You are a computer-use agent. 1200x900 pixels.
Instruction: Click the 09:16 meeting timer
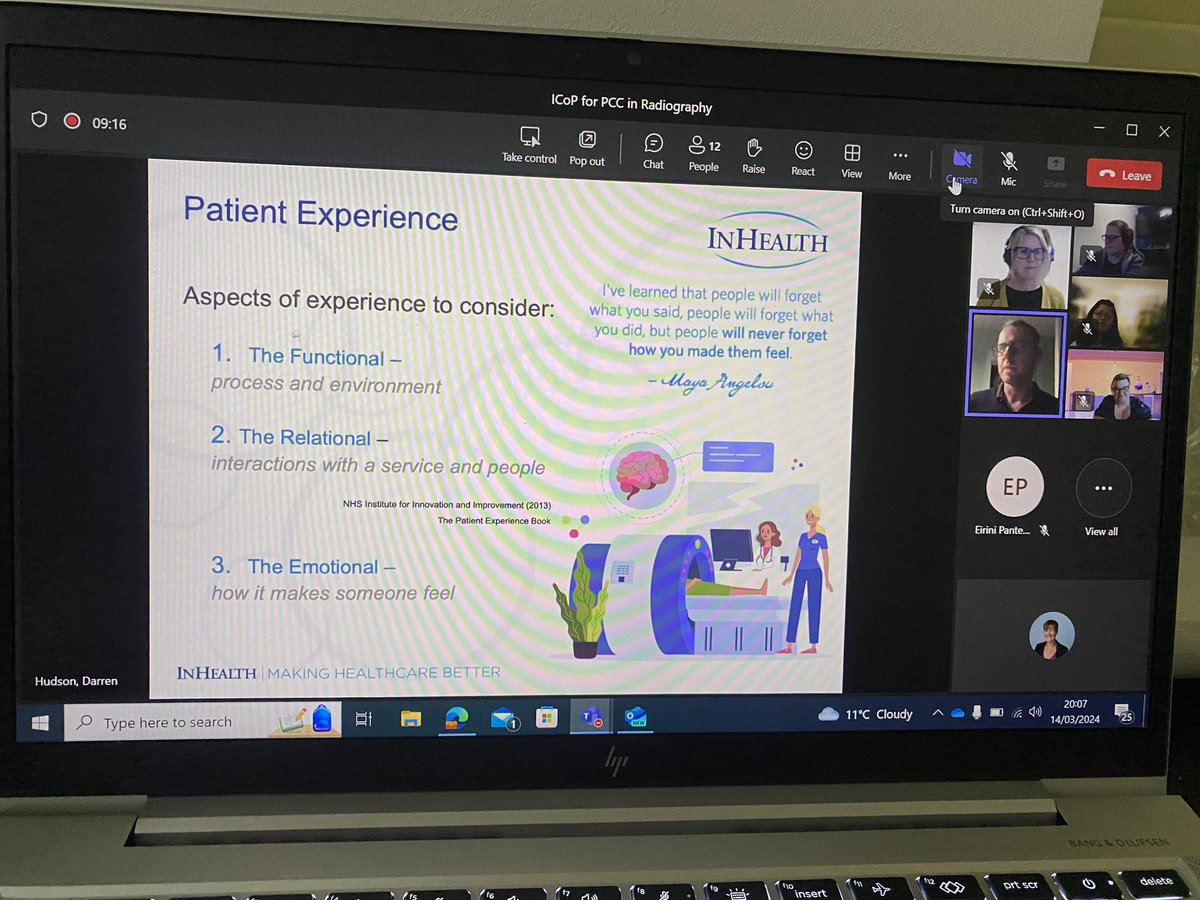point(109,124)
